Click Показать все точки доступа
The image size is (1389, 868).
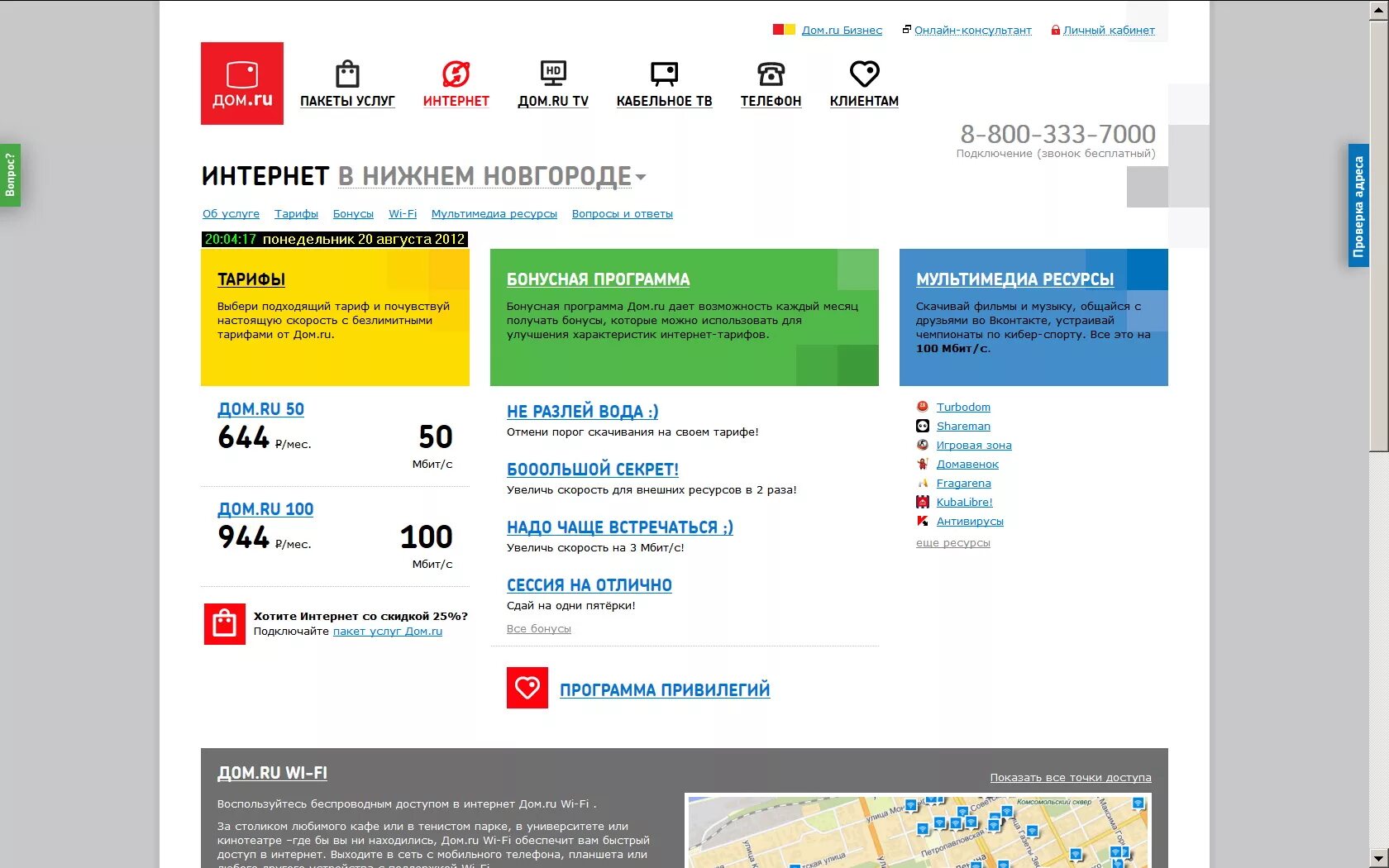(1070, 777)
